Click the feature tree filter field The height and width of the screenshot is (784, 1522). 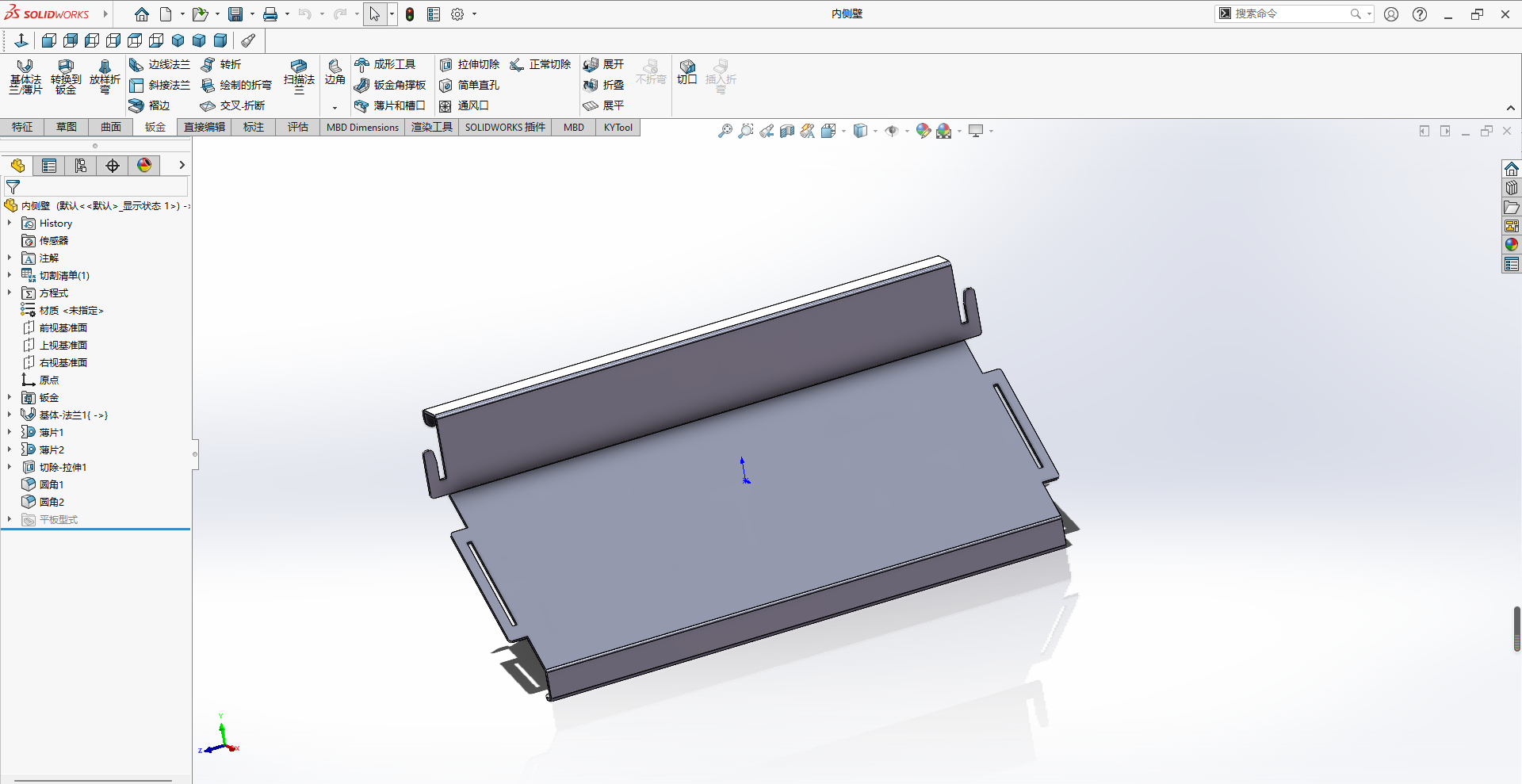coord(96,187)
